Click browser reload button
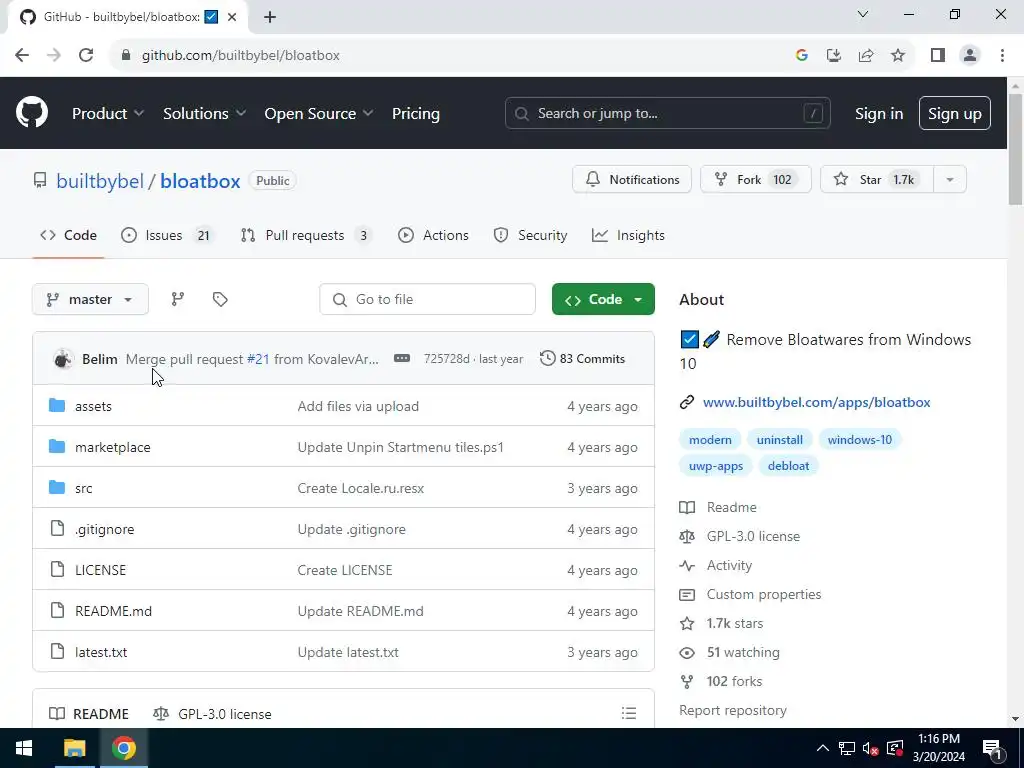 tap(86, 55)
